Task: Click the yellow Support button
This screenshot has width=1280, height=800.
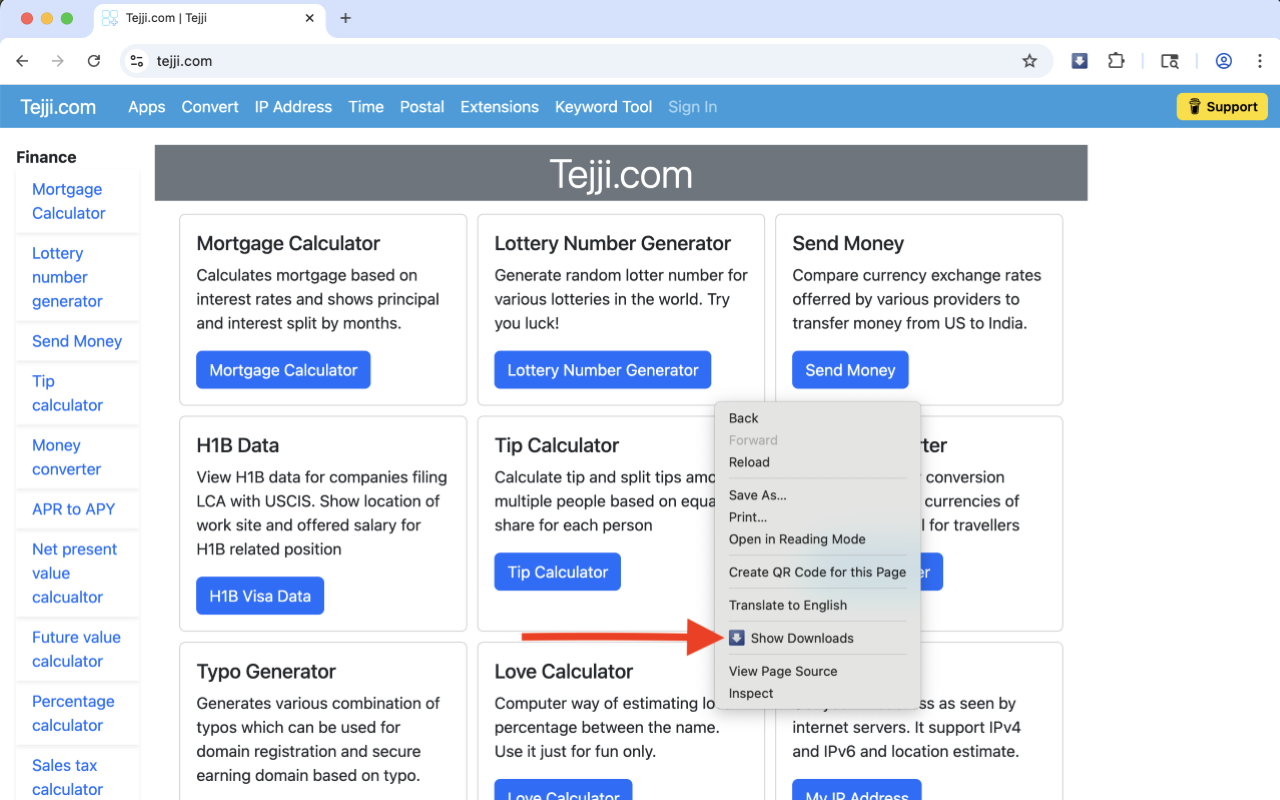Action: (1222, 107)
